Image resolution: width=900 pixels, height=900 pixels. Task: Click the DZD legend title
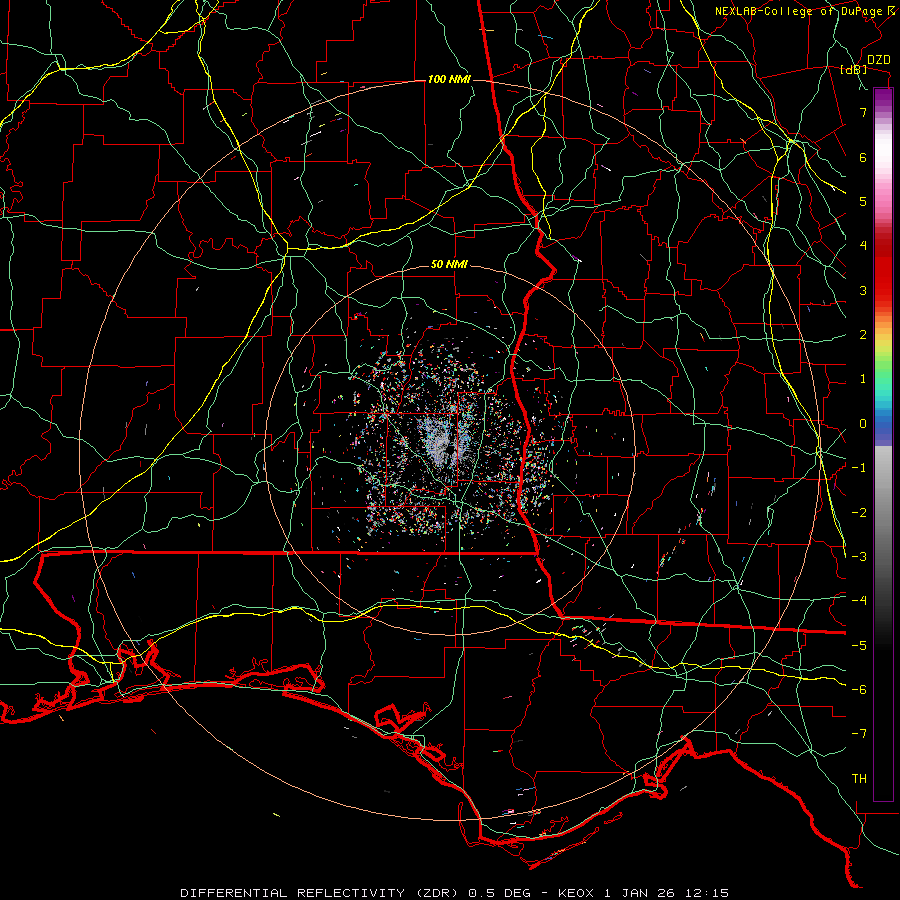(x=879, y=60)
